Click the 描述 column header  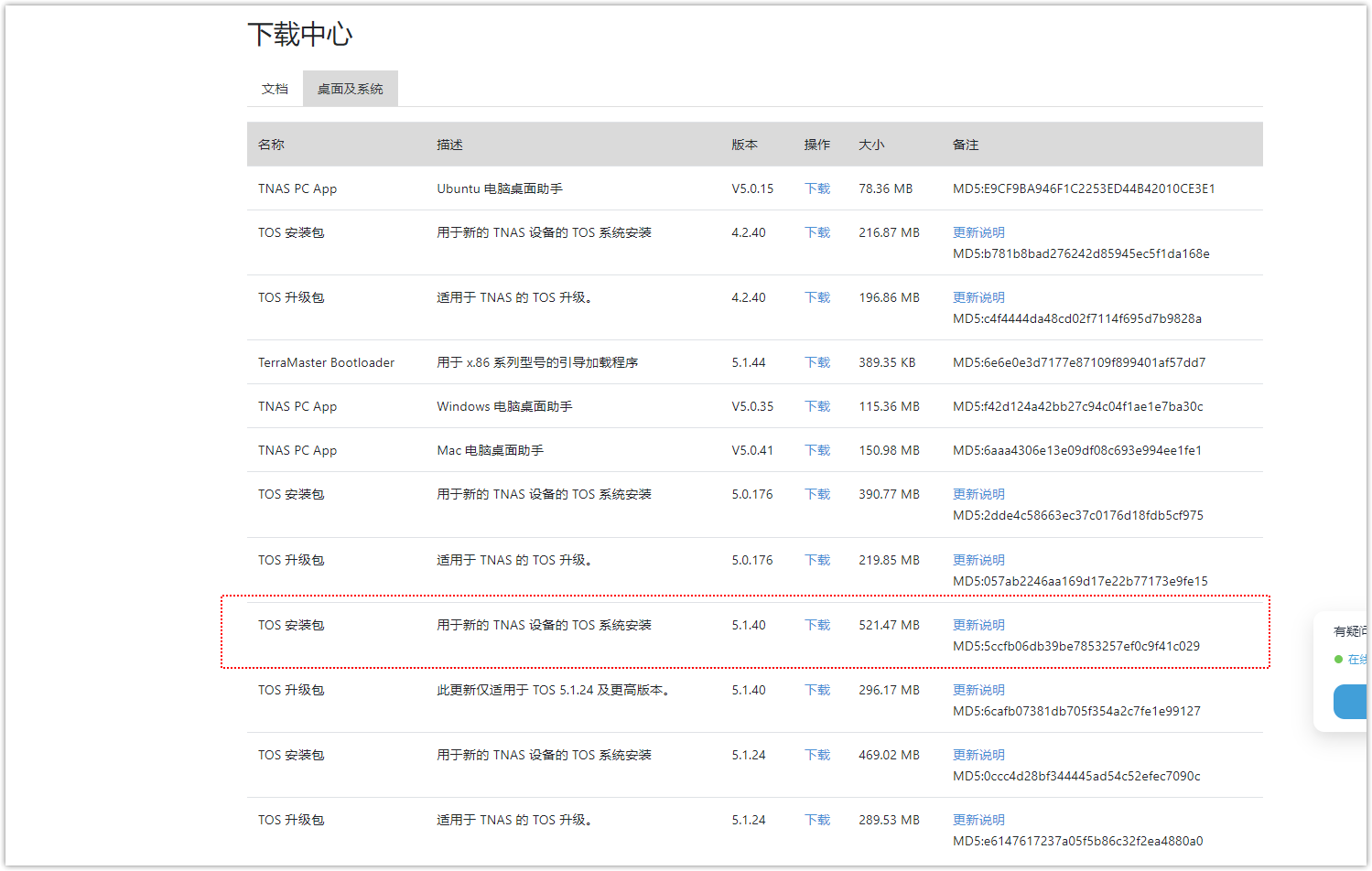click(x=449, y=145)
